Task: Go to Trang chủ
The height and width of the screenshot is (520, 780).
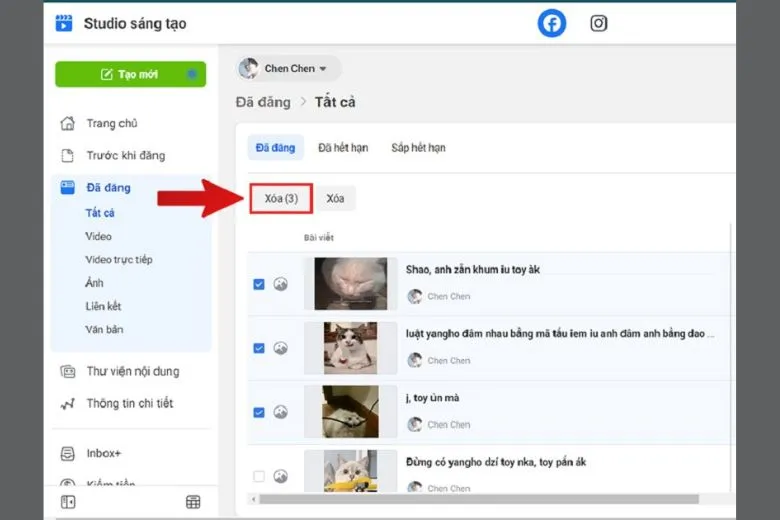Action: pyautogui.click(x=112, y=123)
